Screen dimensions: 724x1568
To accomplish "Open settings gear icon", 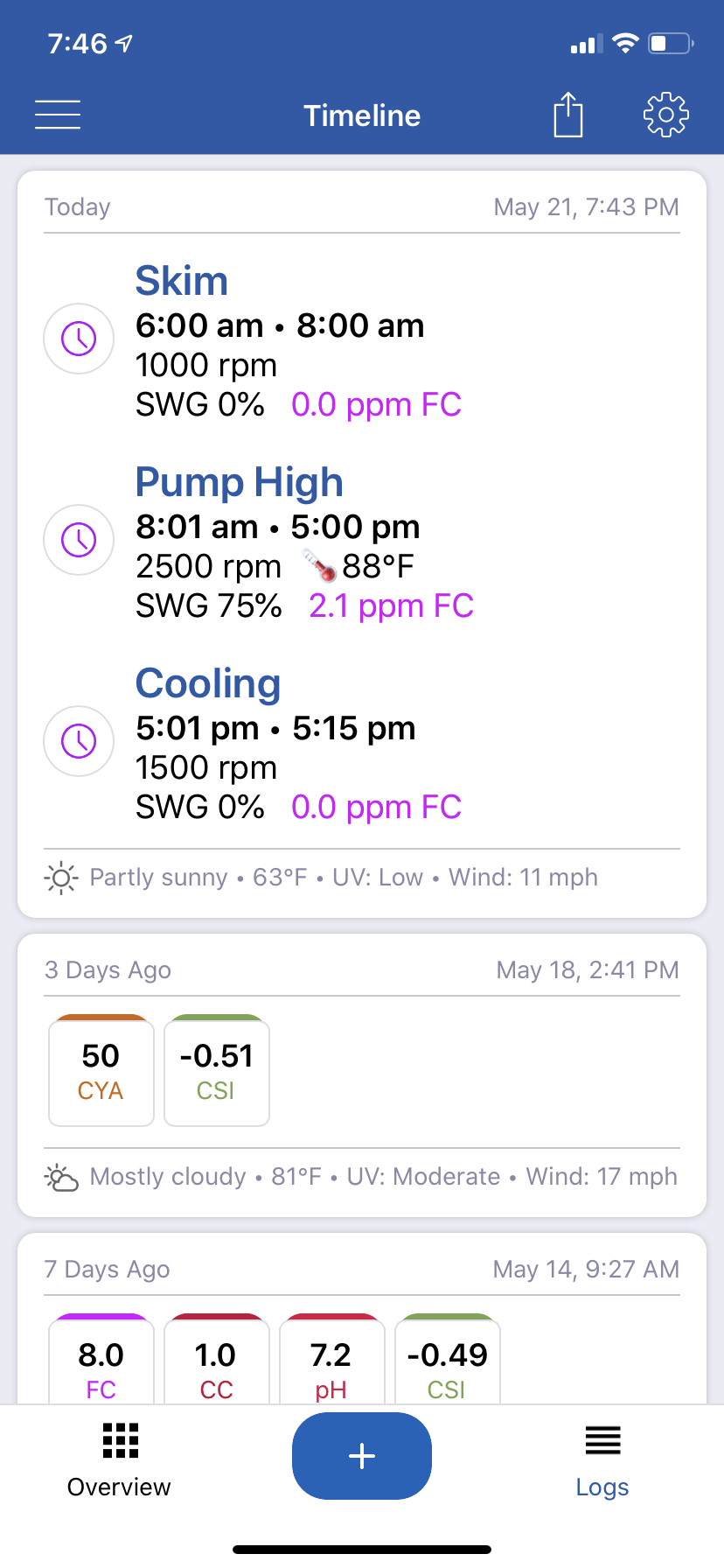I will point(666,115).
